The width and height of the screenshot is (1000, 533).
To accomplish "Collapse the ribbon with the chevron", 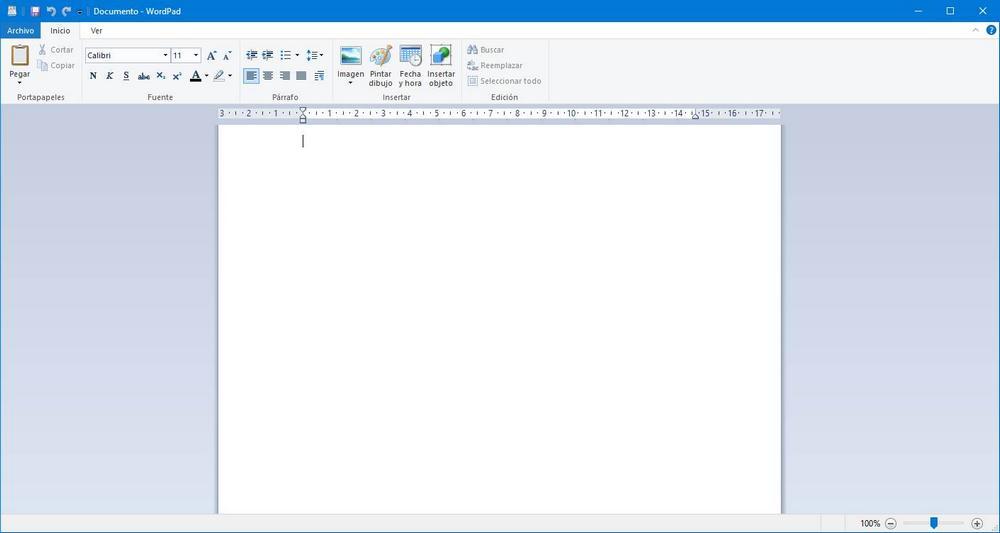I will point(975,30).
